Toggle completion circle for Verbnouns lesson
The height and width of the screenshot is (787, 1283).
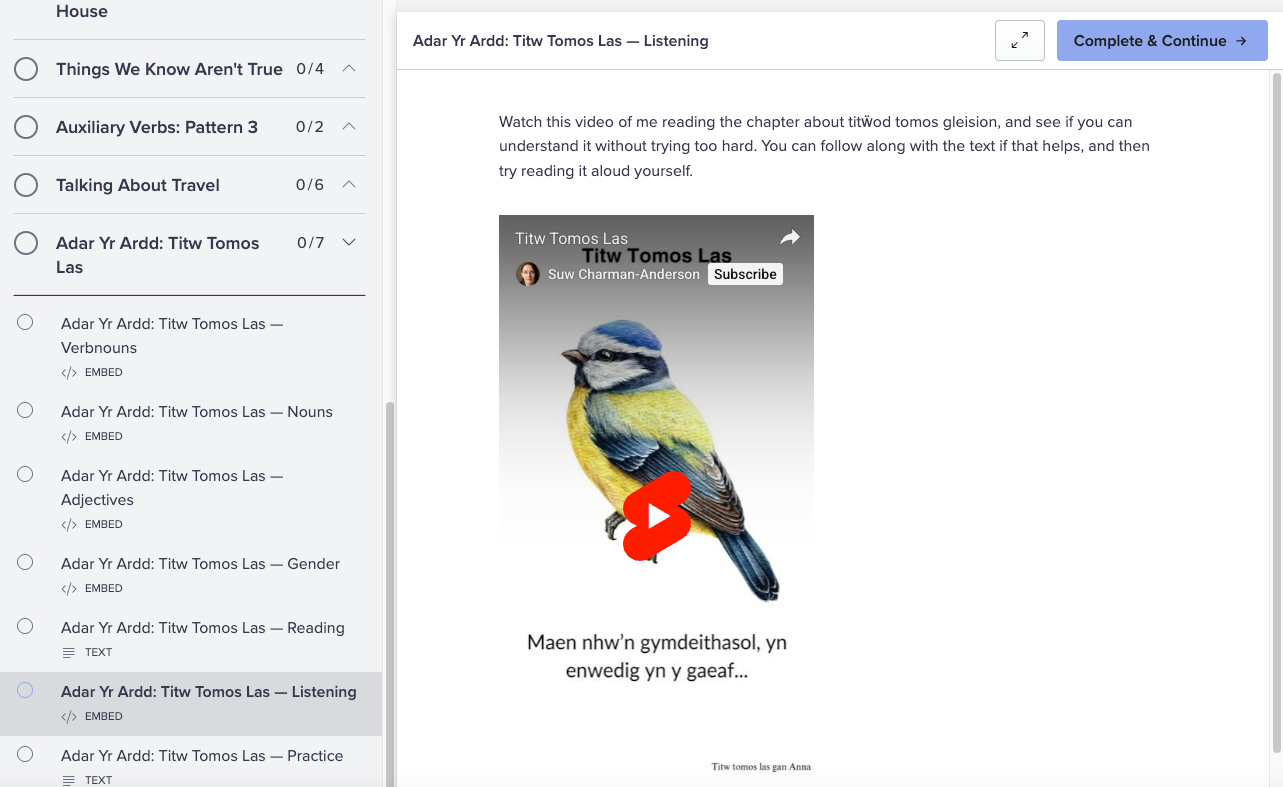point(25,322)
